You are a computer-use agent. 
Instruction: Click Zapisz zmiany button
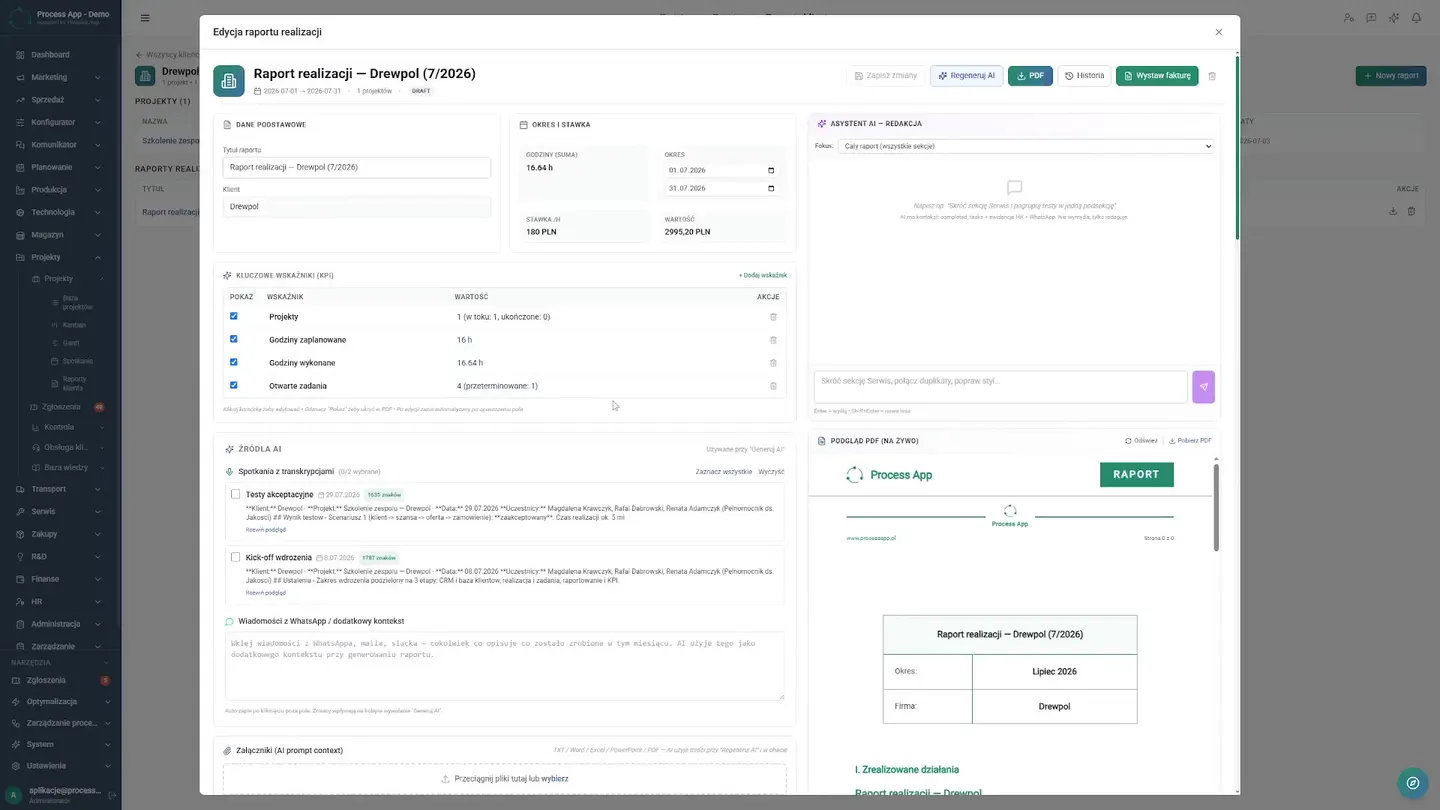coord(885,76)
